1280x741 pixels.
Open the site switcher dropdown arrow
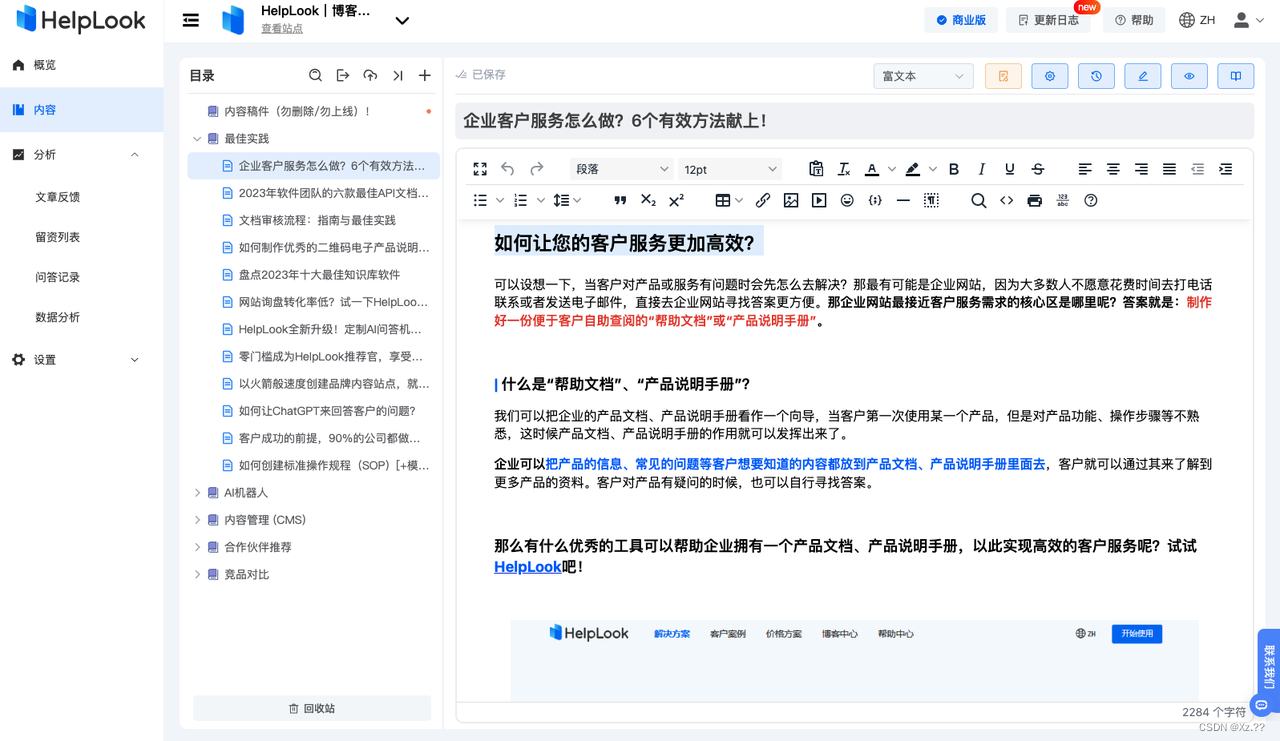(402, 20)
